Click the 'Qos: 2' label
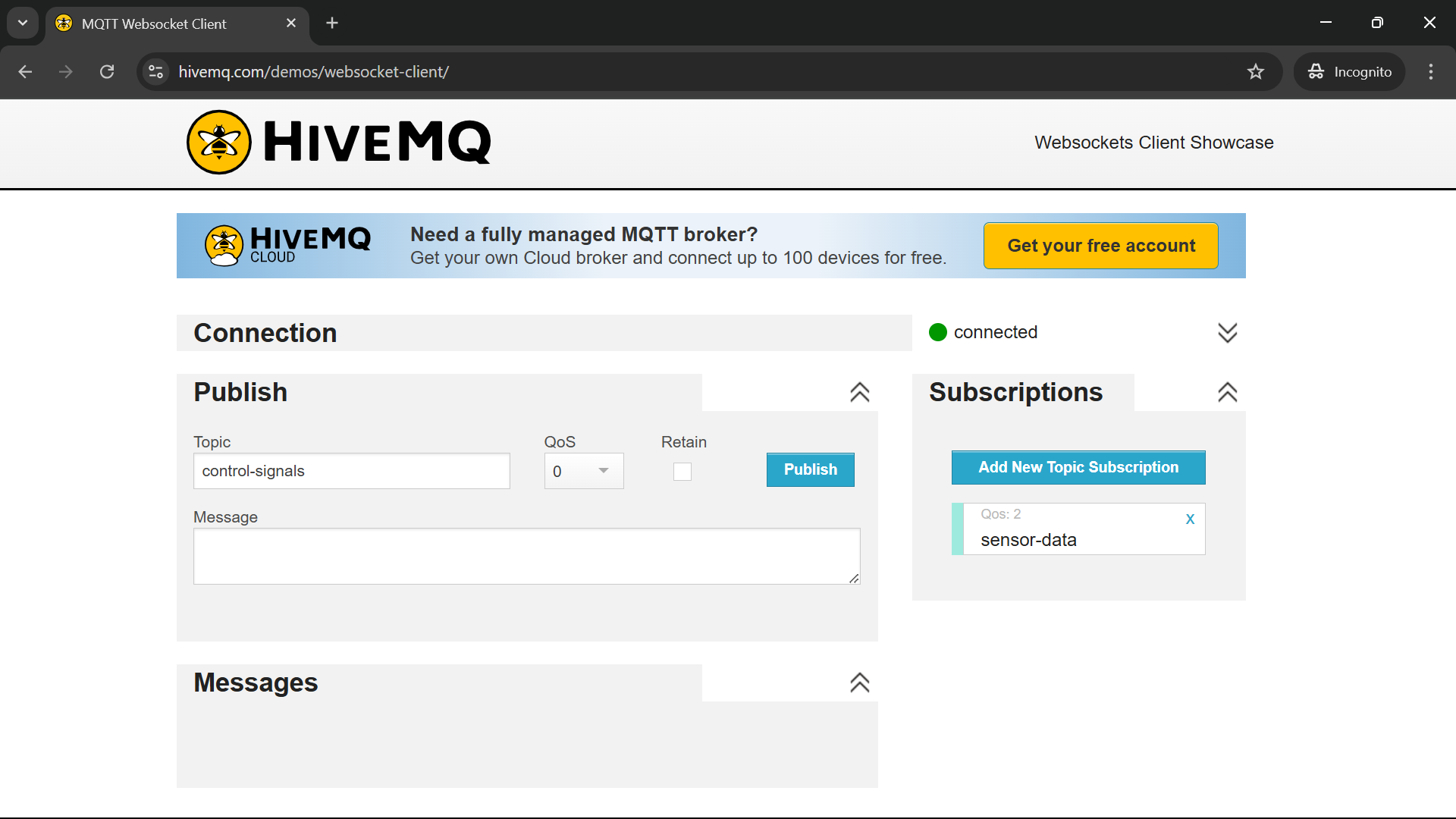This screenshot has height=819, width=1456. (x=1000, y=514)
